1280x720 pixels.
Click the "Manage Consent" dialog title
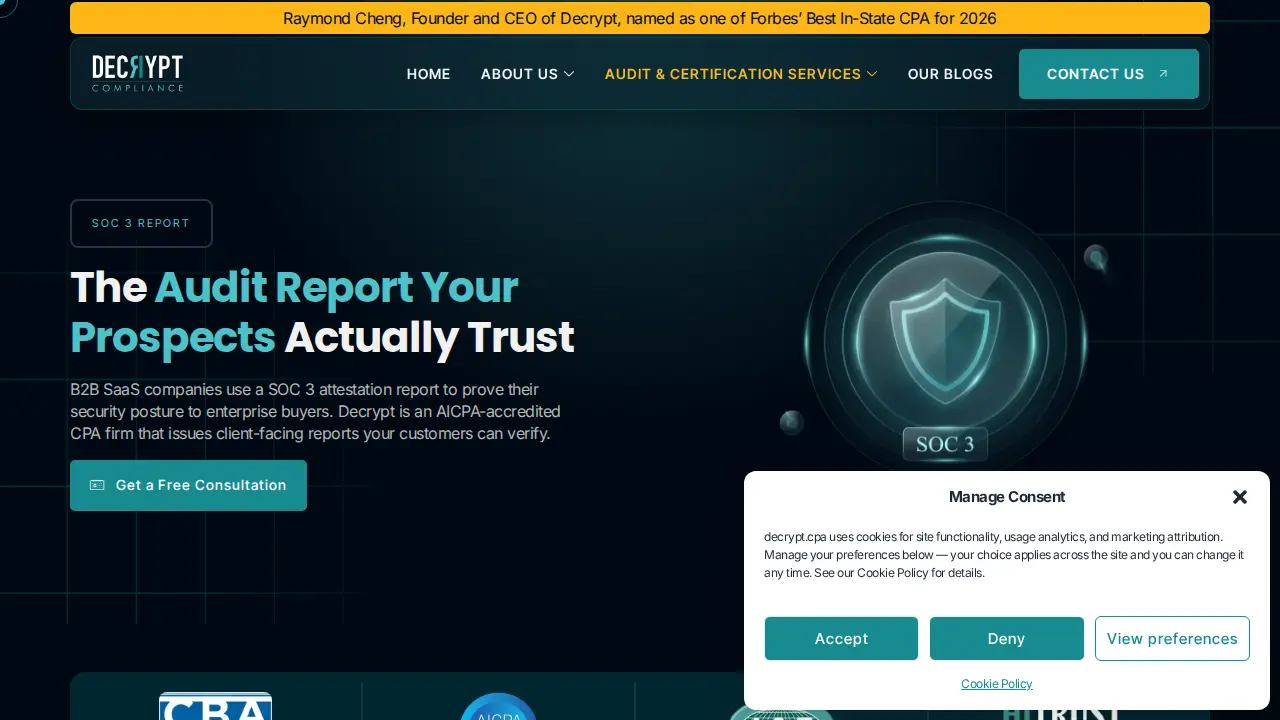(x=1007, y=497)
